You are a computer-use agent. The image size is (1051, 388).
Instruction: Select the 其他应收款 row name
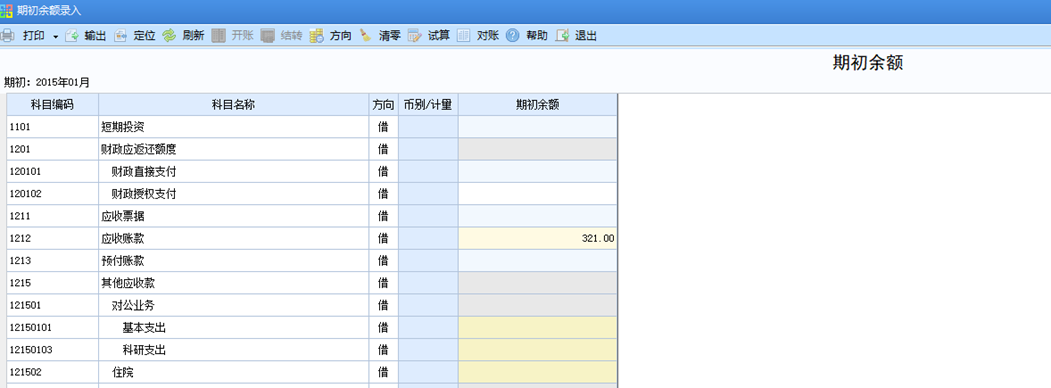128,283
